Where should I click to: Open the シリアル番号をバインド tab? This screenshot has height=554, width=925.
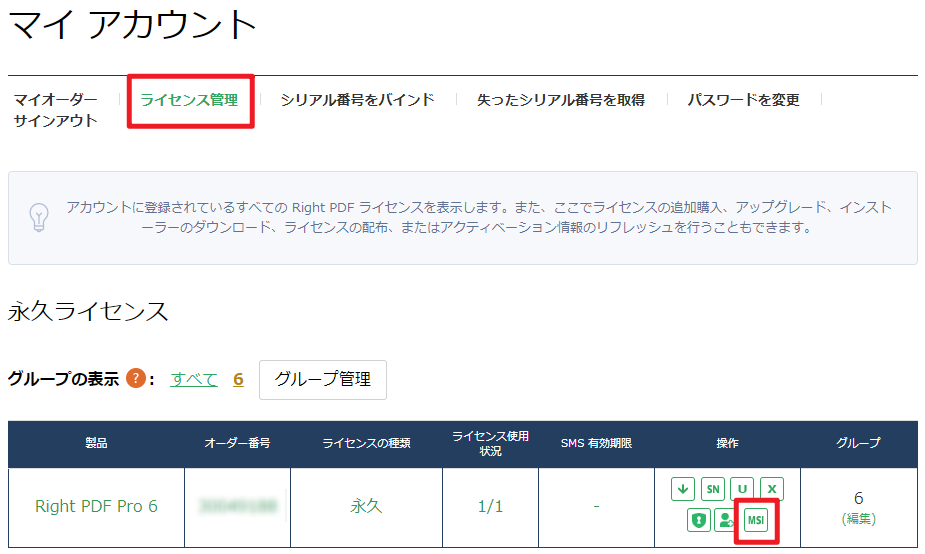(357, 100)
